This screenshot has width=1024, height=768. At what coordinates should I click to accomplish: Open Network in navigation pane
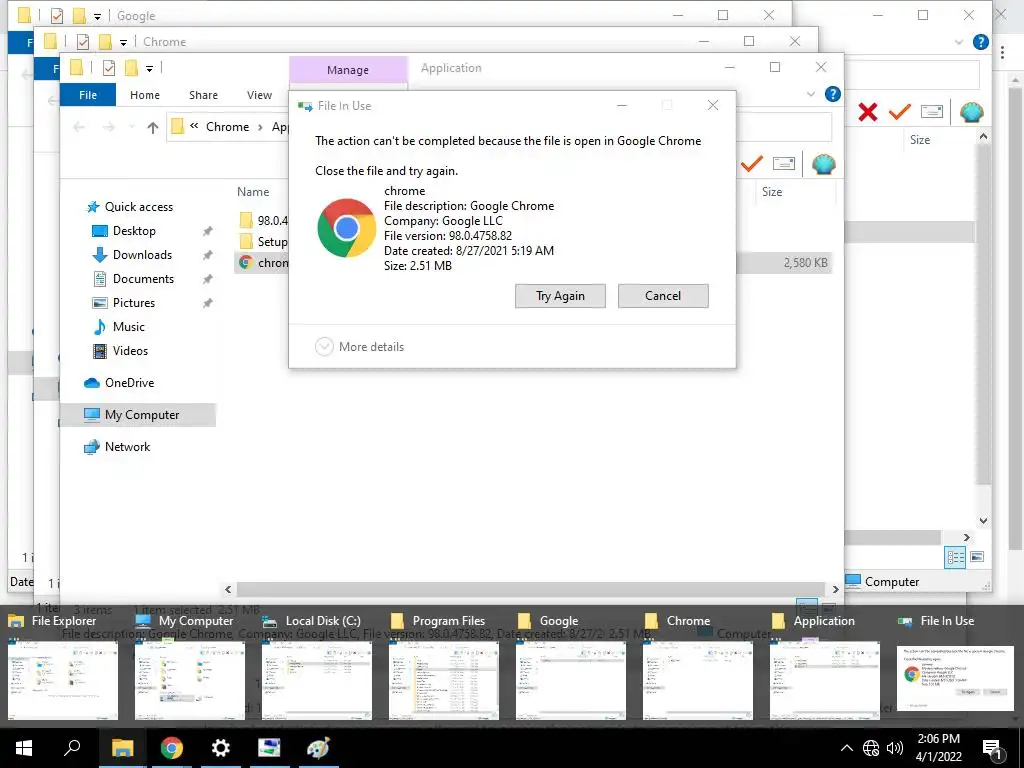pyautogui.click(x=127, y=447)
